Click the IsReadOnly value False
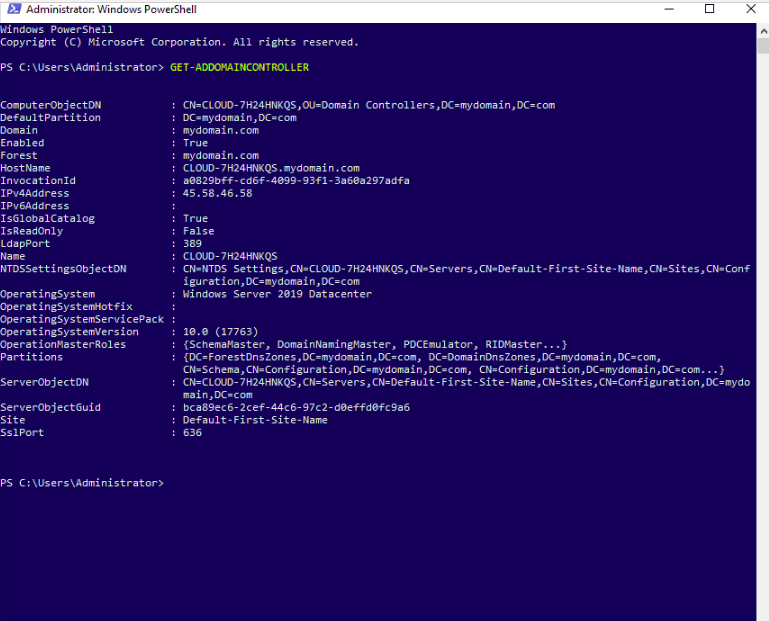Screen dimensions: 769x621 point(199,231)
